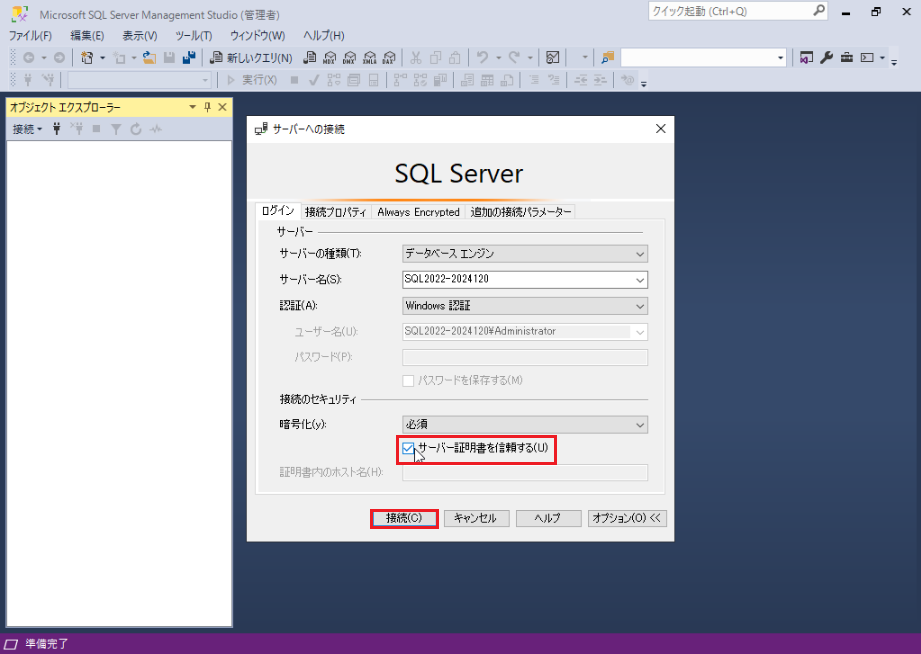Click the 接続(C) button
The height and width of the screenshot is (654, 921).
coord(404,518)
